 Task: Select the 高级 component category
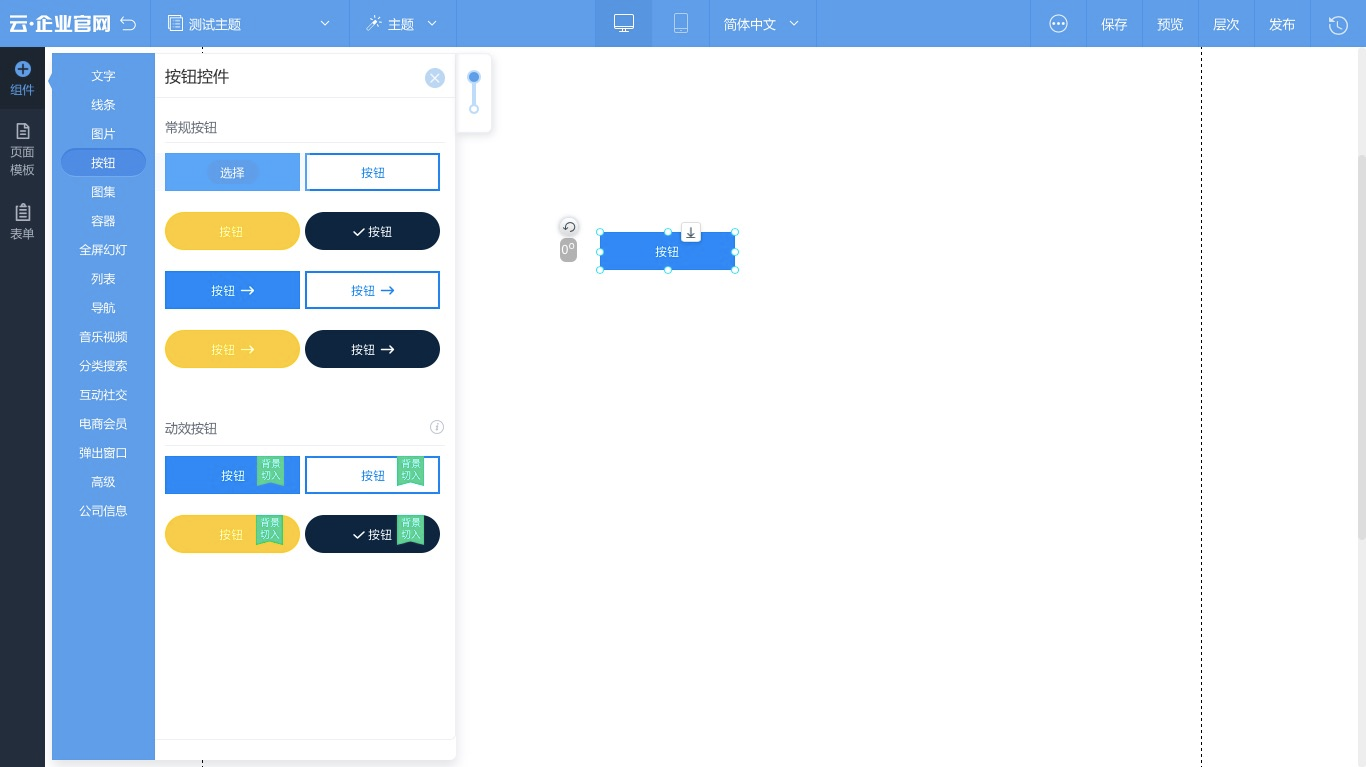click(103, 482)
